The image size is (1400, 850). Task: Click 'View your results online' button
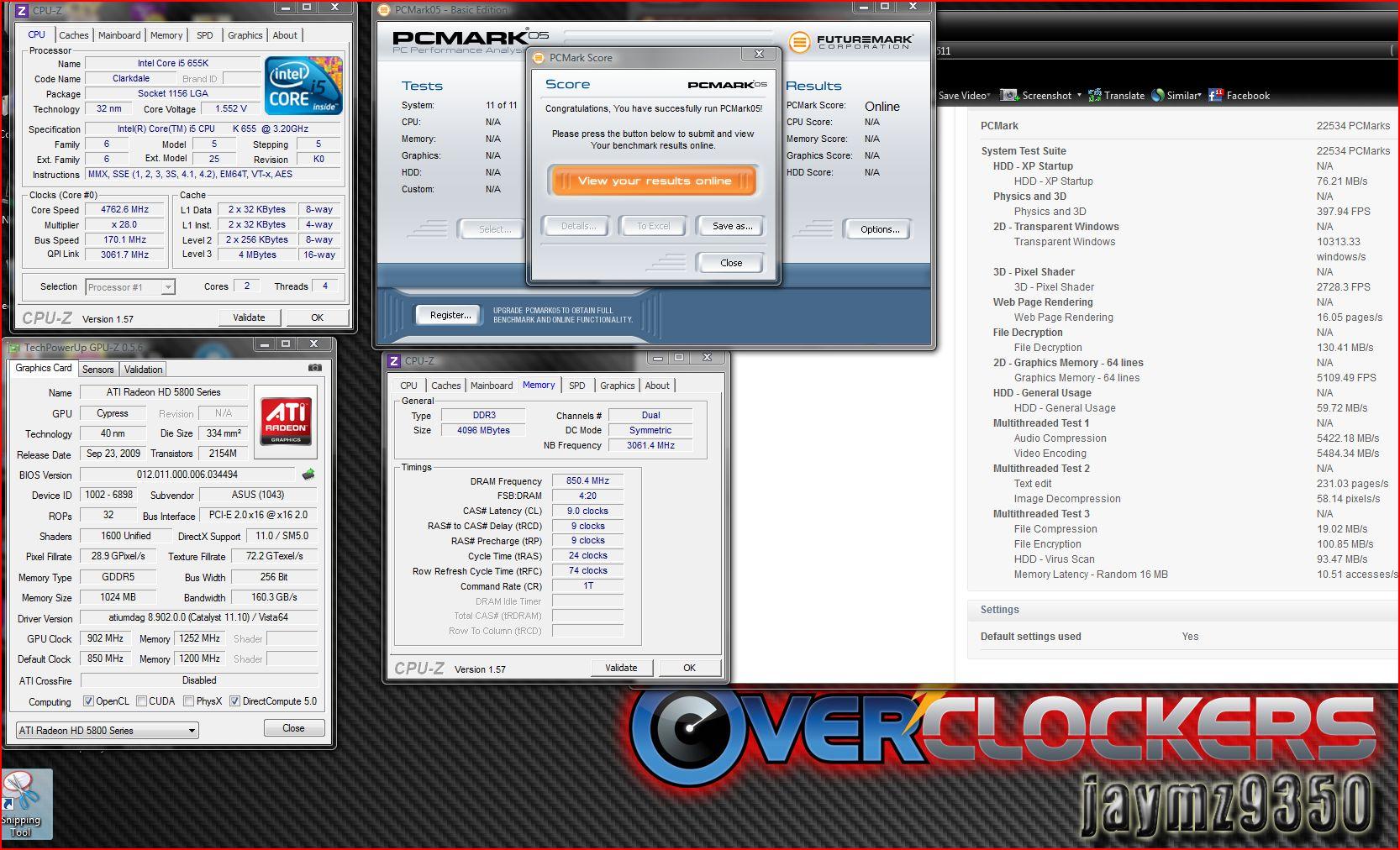click(654, 181)
